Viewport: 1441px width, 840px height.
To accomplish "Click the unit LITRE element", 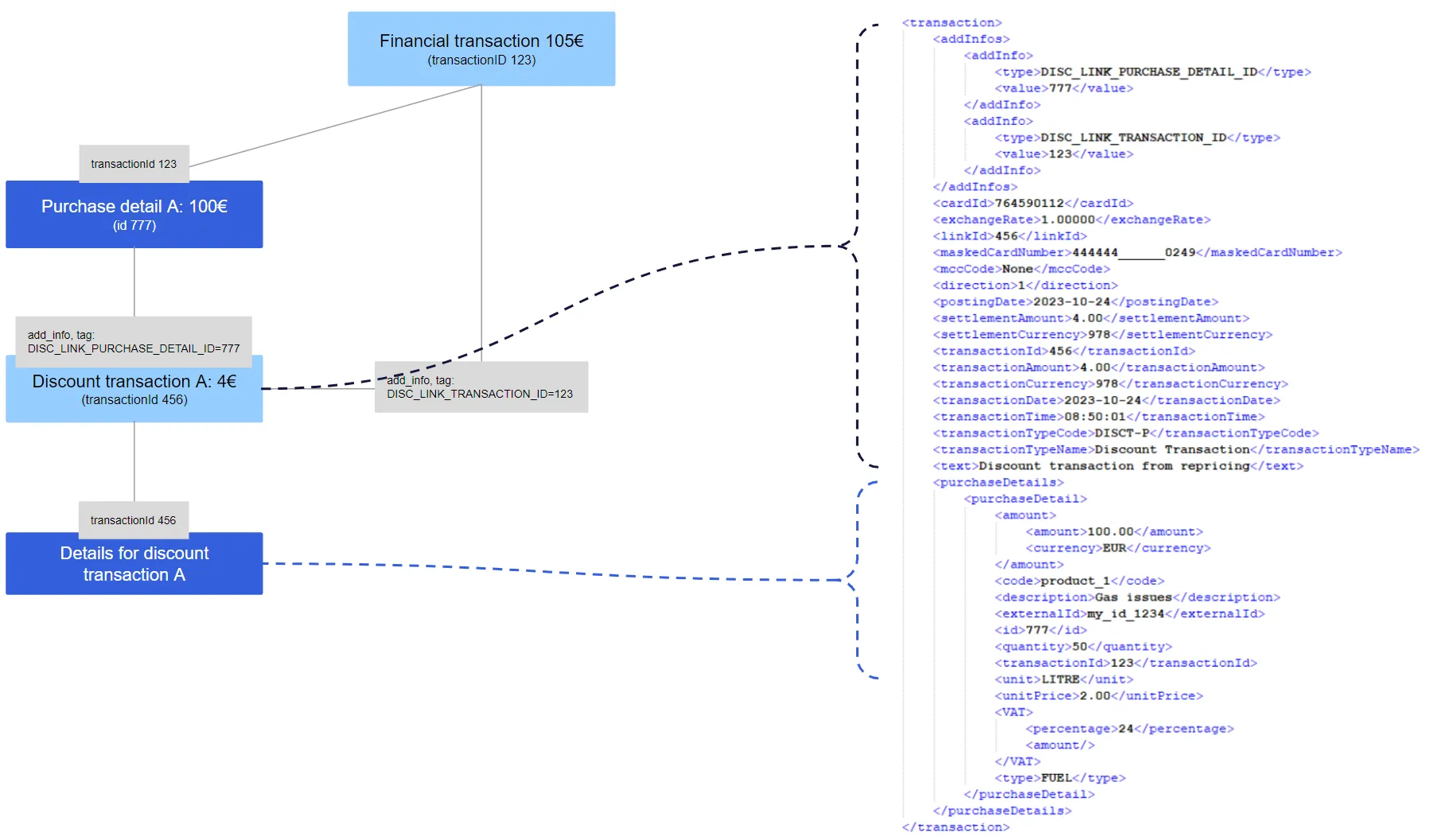I will click(x=1062, y=679).
